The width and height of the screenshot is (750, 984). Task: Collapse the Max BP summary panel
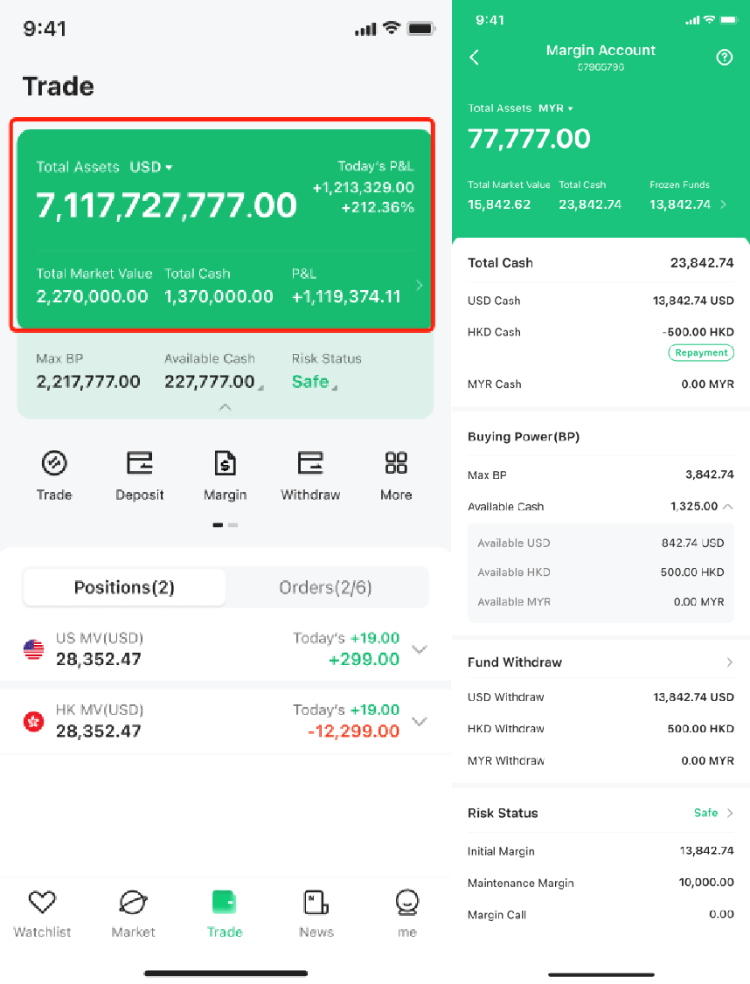pyautogui.click(x=225, y=407)
